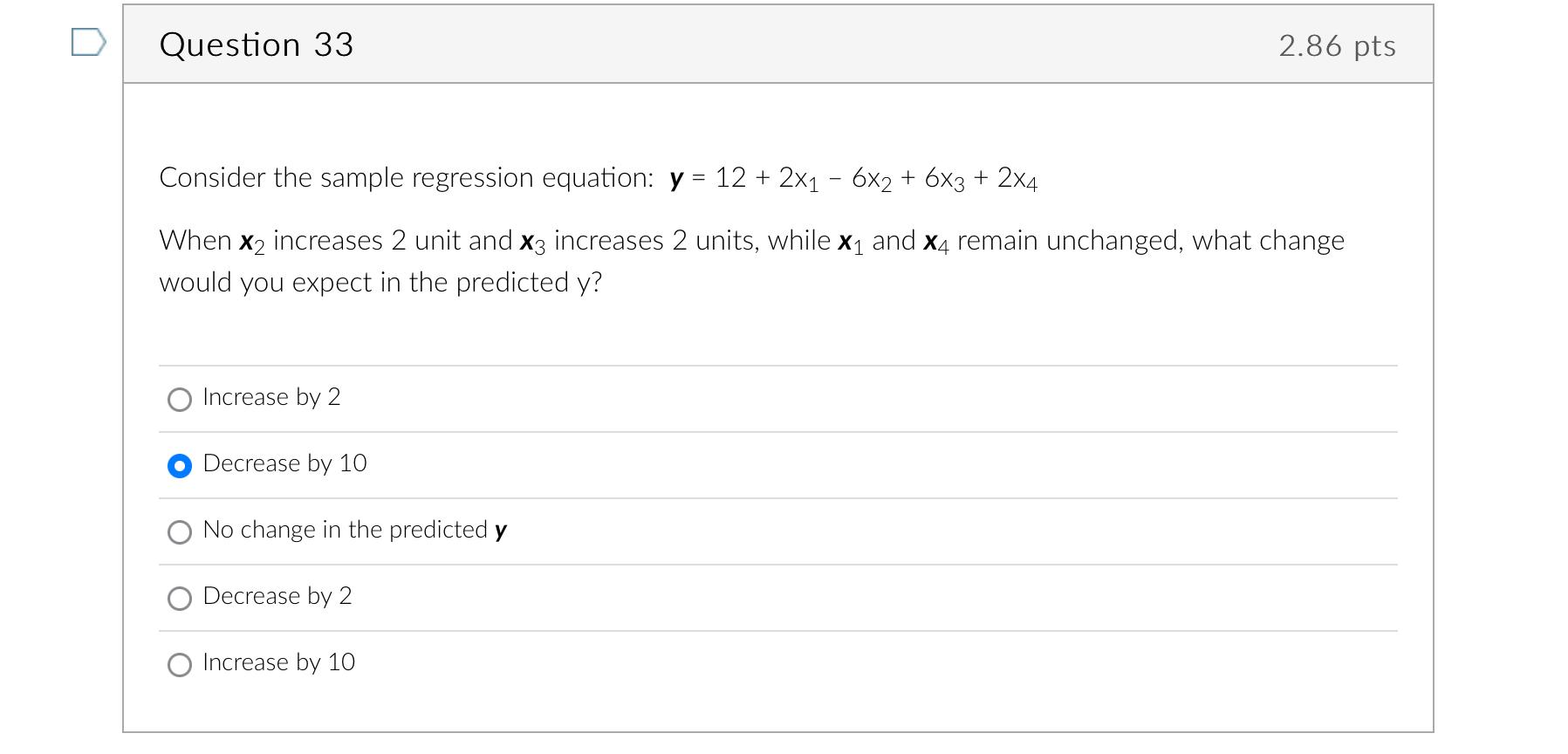Click the regression equation text

599,177
